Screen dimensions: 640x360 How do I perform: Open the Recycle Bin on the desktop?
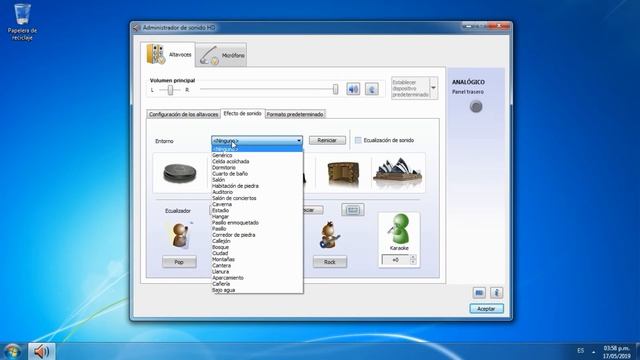point(22,22)
